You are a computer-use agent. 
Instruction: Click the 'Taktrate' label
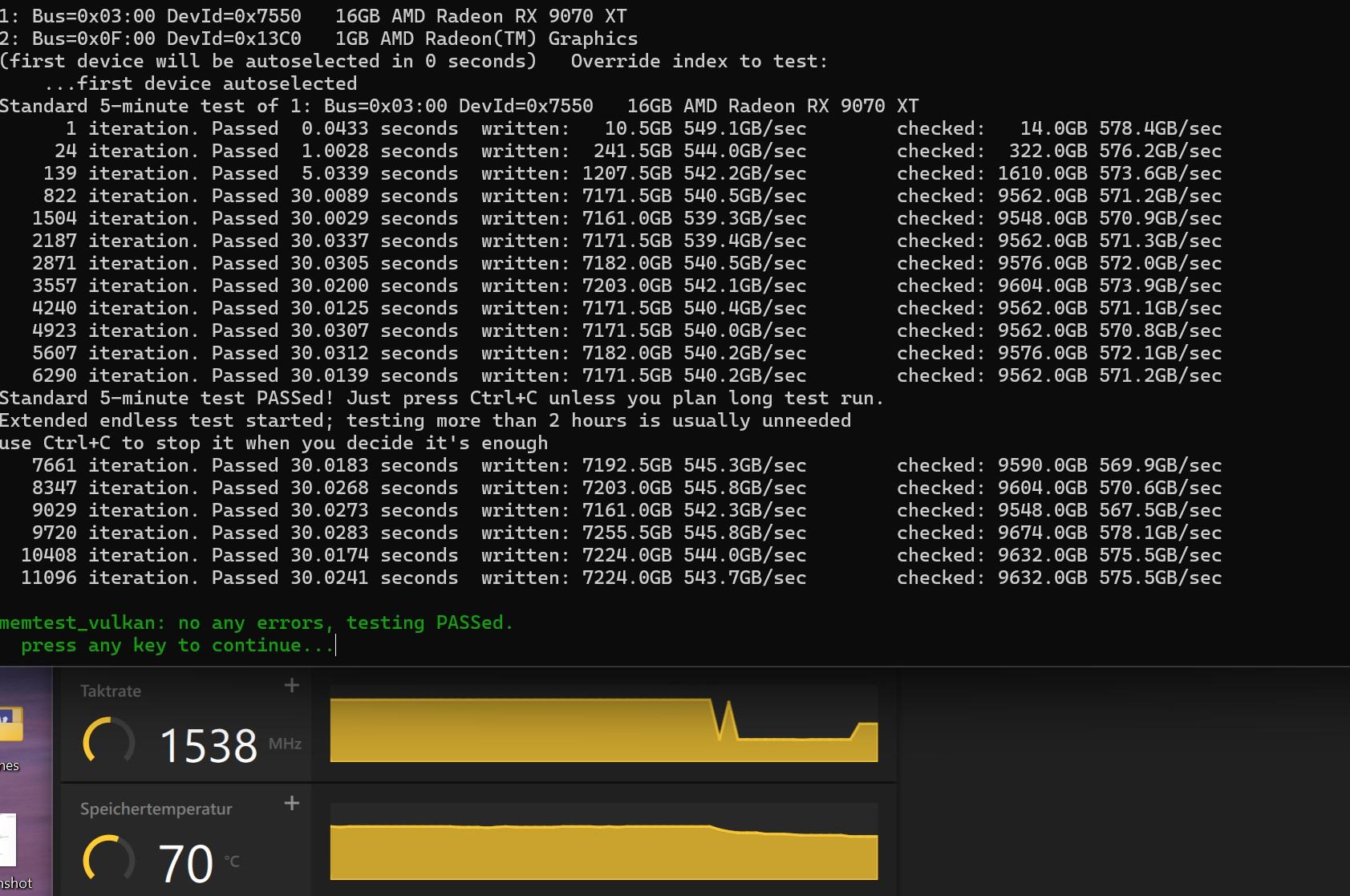tap(111, 691)
